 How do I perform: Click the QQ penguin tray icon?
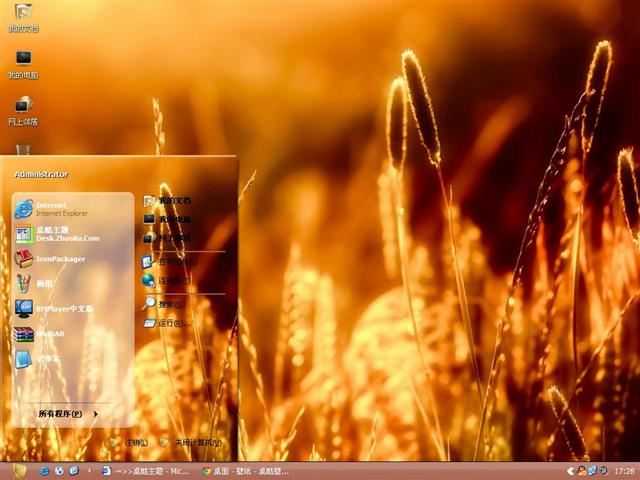[x=582, y=471]
